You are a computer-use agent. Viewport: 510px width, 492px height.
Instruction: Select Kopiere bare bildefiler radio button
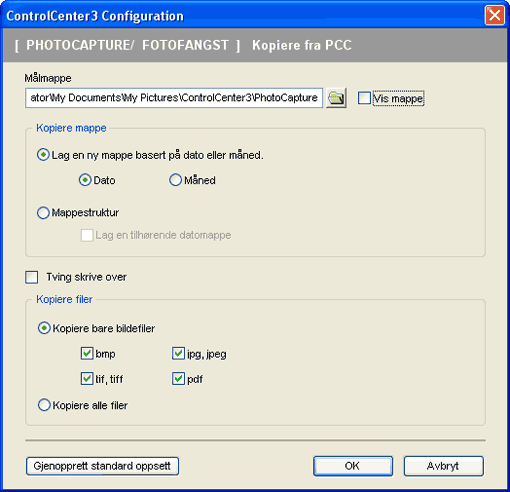(44, 328)
